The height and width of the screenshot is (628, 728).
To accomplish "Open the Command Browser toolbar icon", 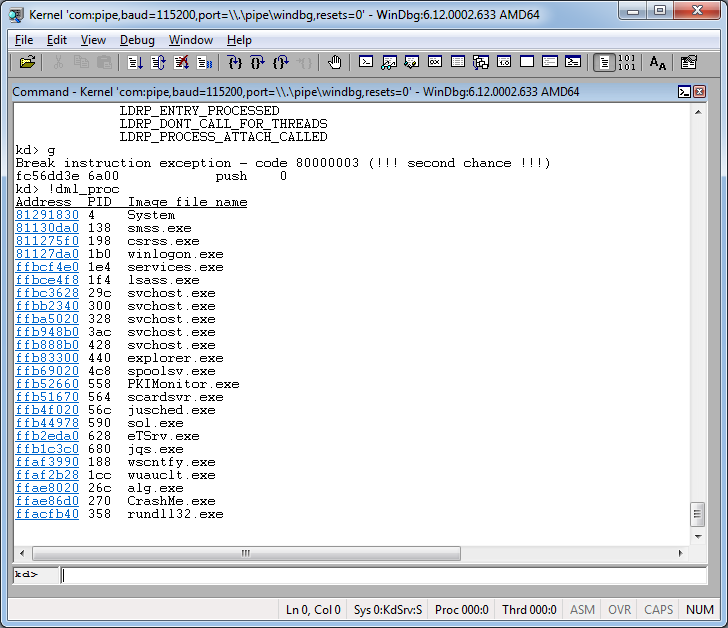I will 573,62.
